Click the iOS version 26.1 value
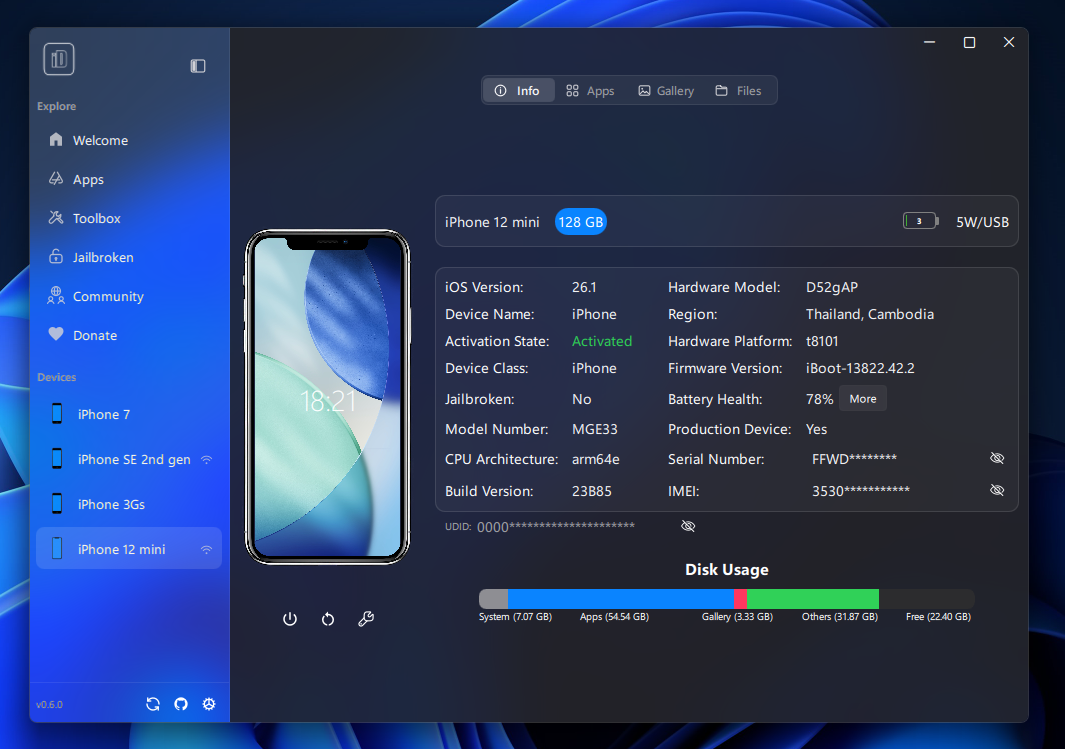 tap(584, 287)
